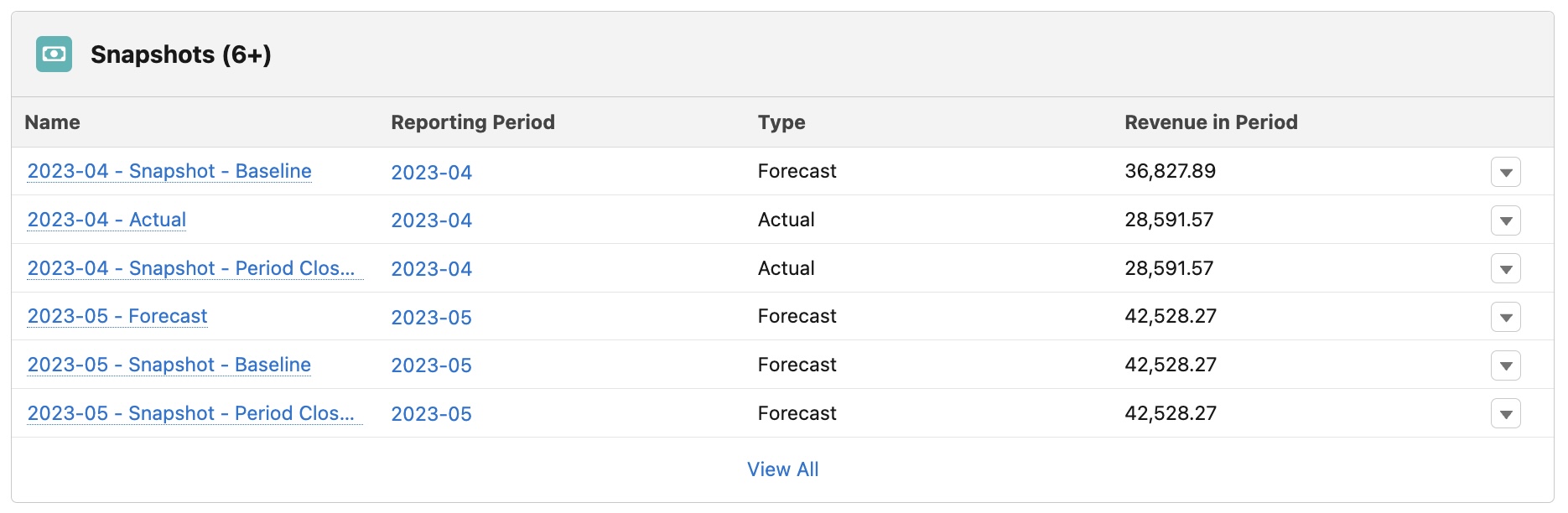
Task: Open the 2023-05 - Forecast snapshot
Action: [117, 316]
